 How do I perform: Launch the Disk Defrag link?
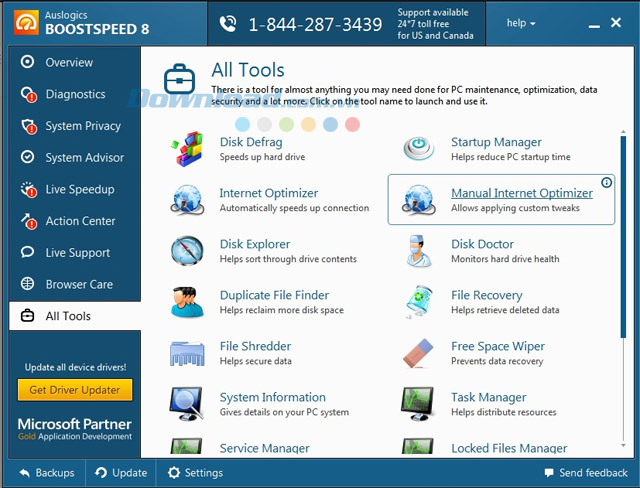point(251,142)
